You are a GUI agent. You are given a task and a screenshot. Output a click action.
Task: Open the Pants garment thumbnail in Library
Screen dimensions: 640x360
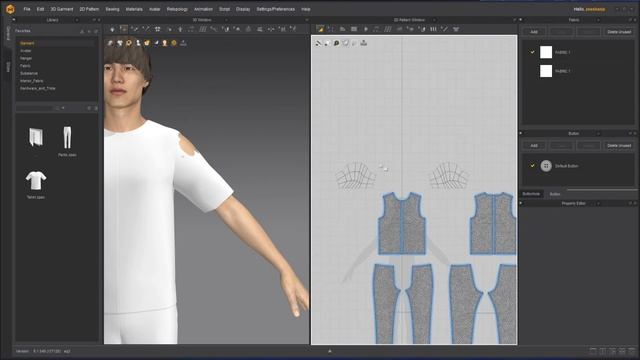(x=67, y=138)
